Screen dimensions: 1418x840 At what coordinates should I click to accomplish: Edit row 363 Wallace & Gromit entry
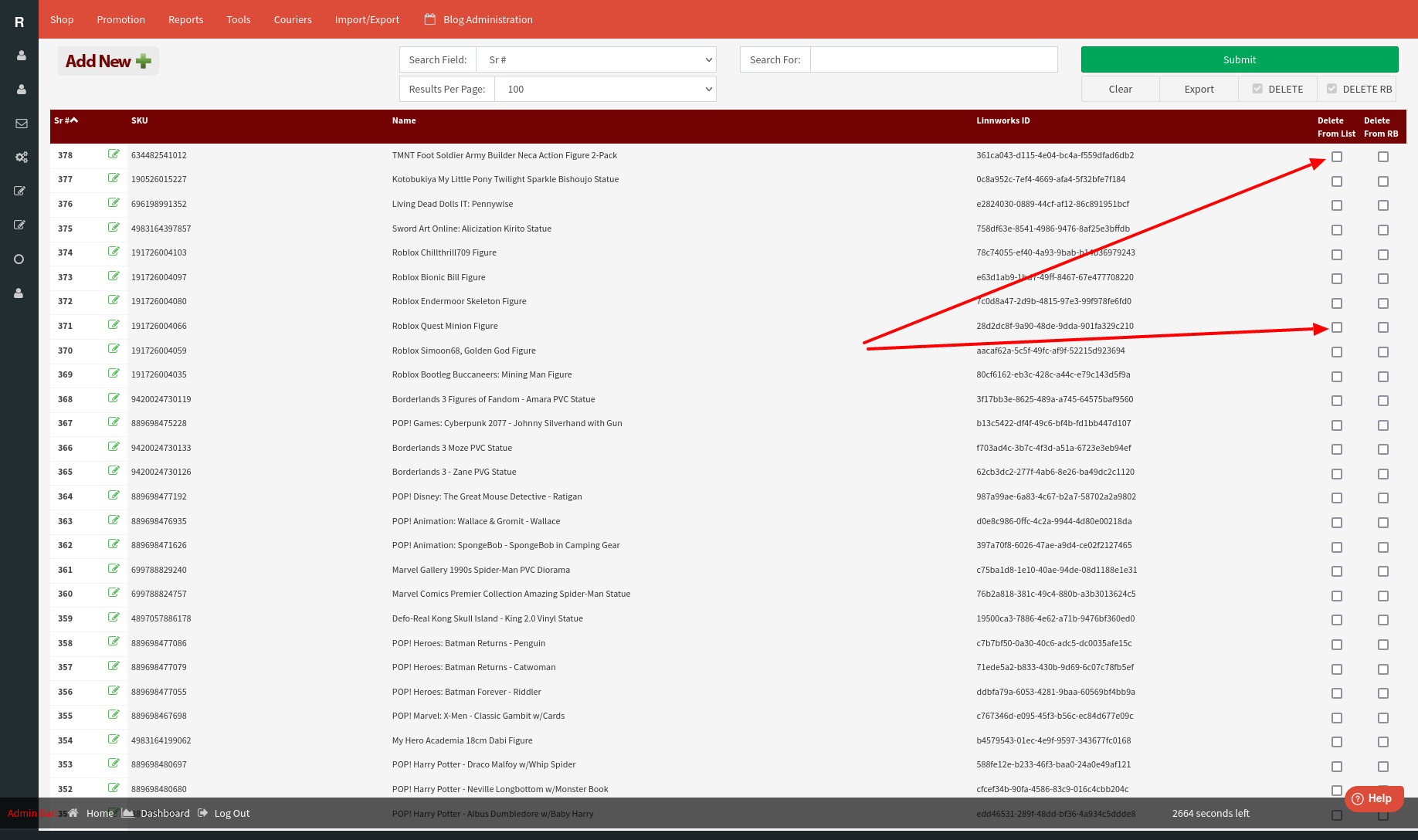tap(114, 520)
